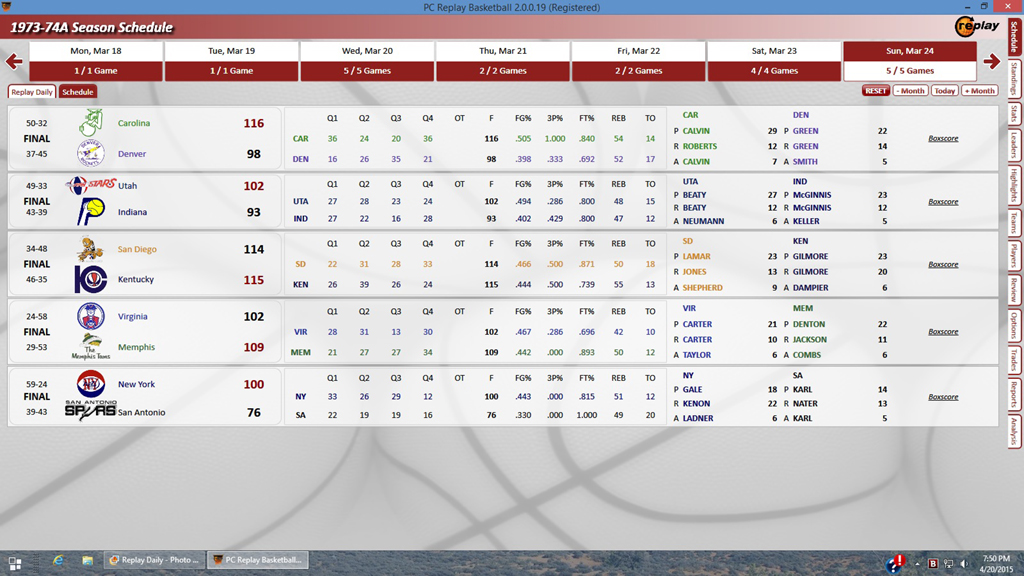Open the Trades side tab
This screenshot has width=1024, height=576.
pos(1014,360)
